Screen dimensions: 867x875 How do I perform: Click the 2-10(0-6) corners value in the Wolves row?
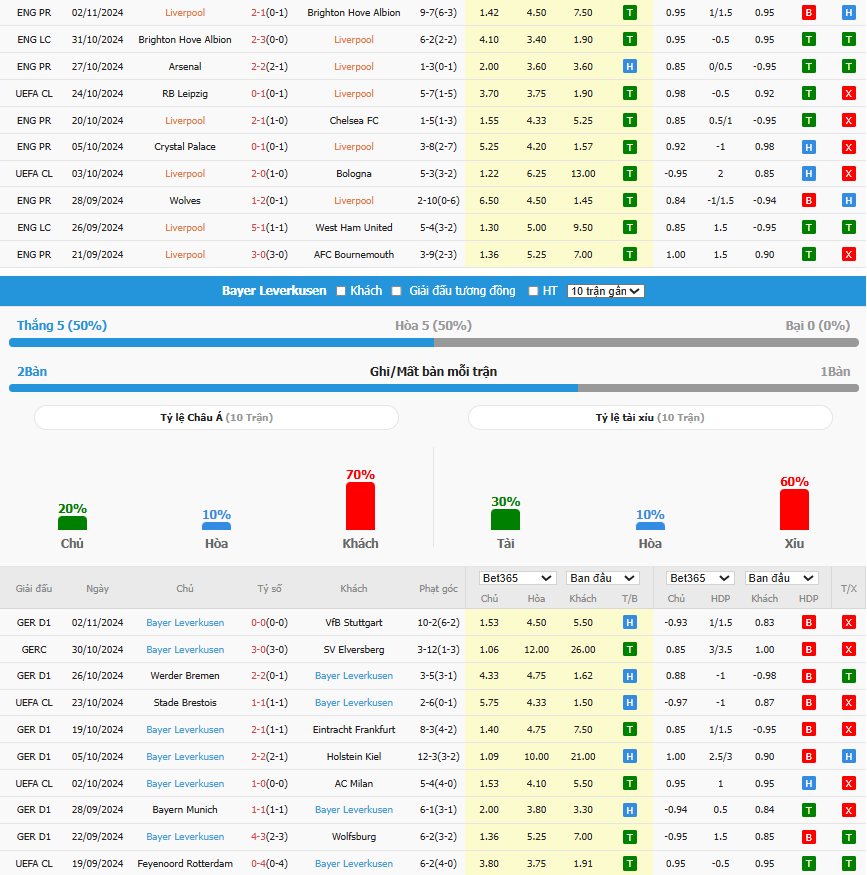point(439,200)
